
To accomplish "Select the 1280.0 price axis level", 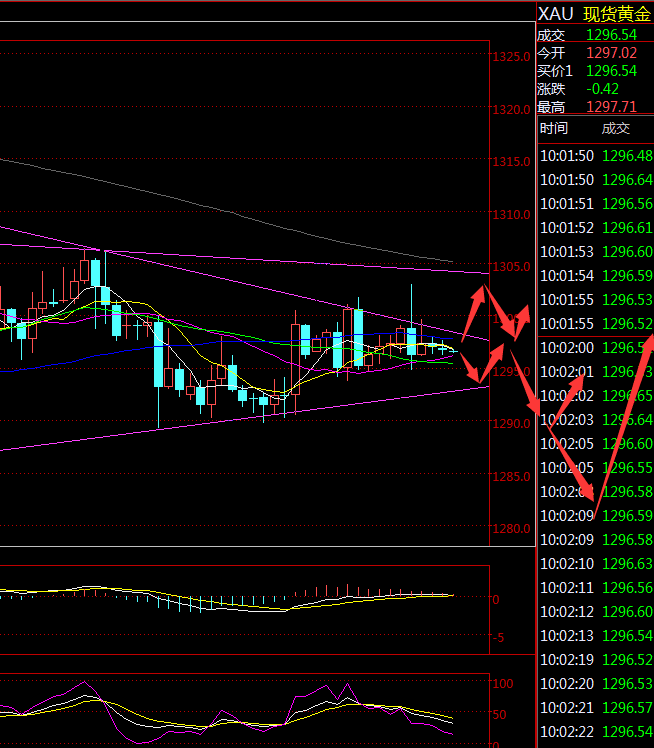I will click(512, 529).
